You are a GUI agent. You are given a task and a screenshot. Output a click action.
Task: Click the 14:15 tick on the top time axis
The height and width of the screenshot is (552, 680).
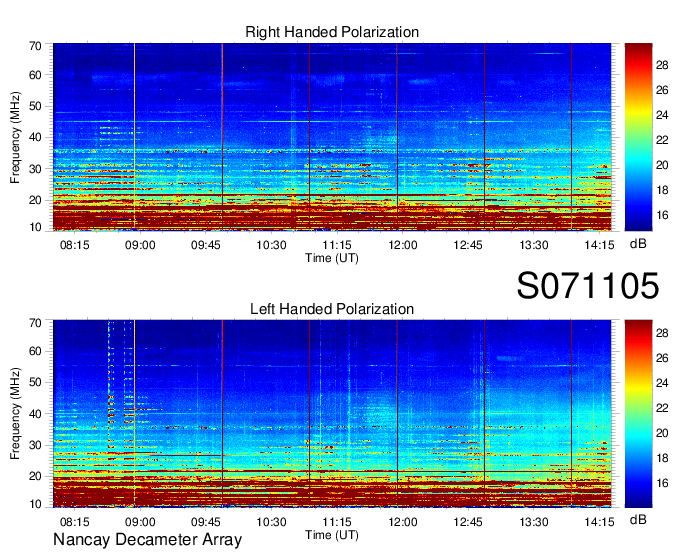[x=599, y=245]
